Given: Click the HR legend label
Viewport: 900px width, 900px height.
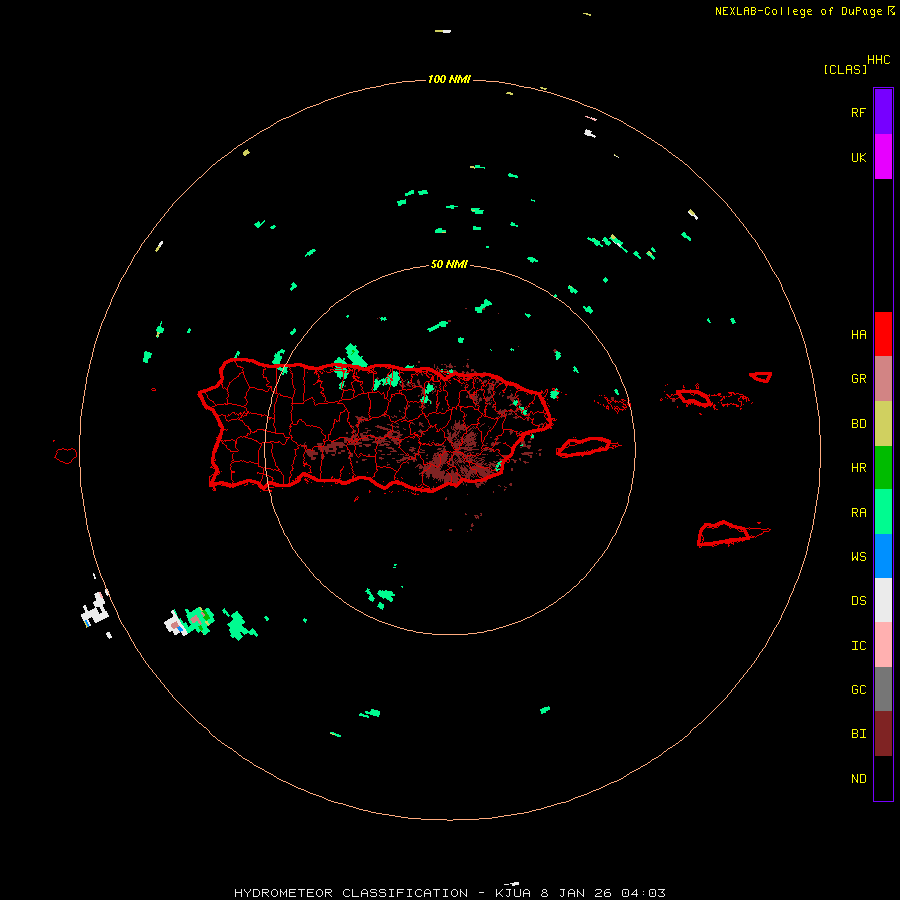Looking at the screenshot, I should tap(858, 468).
